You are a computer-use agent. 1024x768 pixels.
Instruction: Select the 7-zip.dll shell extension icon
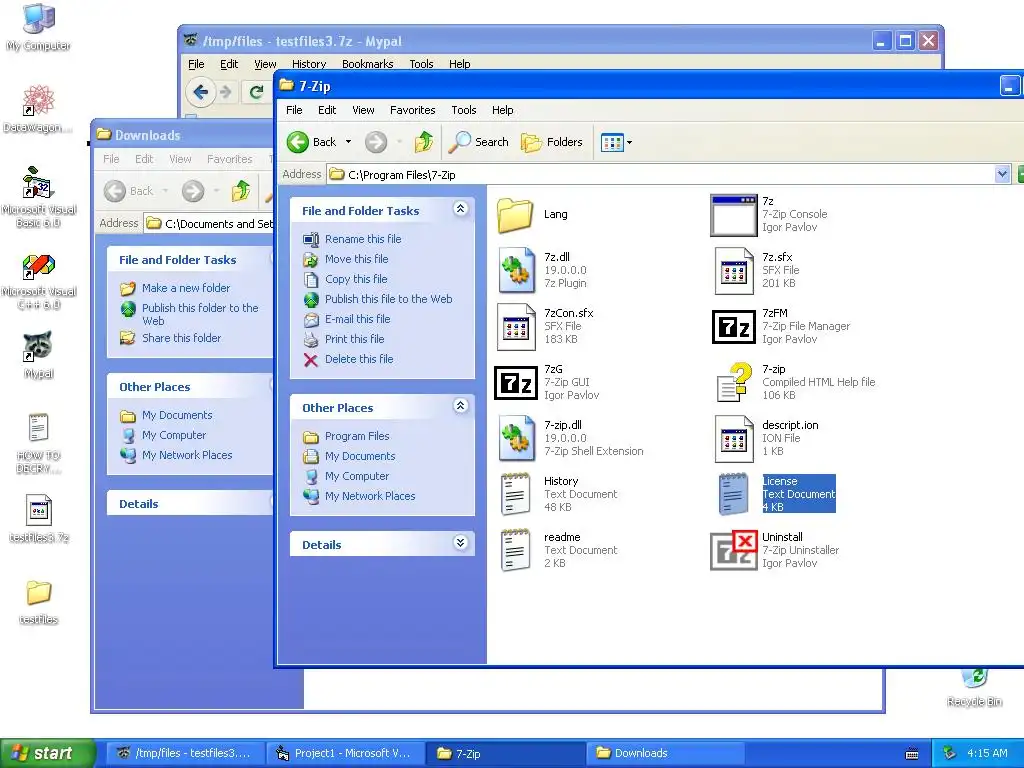click(x=516, y=438)
